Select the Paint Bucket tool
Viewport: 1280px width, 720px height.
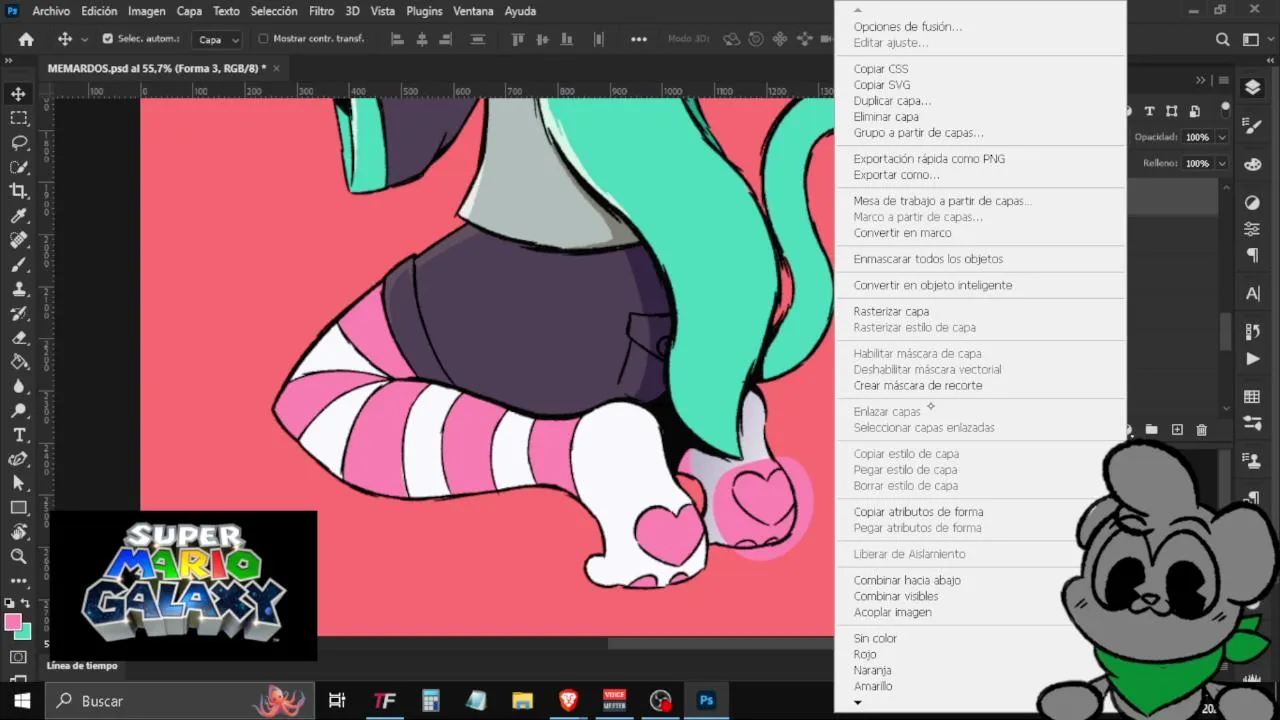pos(18,362)
